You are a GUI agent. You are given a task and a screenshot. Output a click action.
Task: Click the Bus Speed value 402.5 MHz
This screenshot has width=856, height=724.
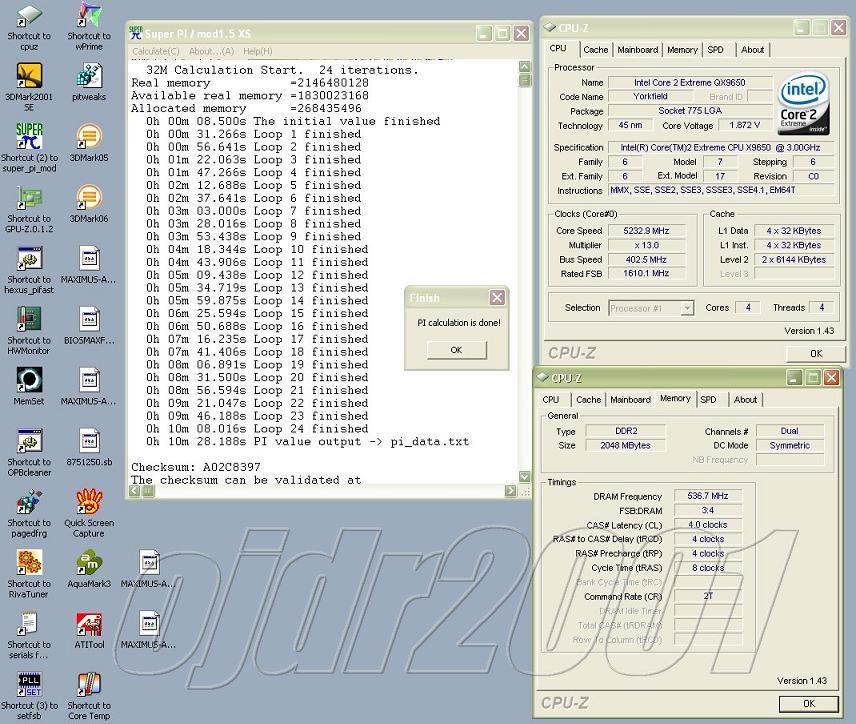[x=646, y=260]
